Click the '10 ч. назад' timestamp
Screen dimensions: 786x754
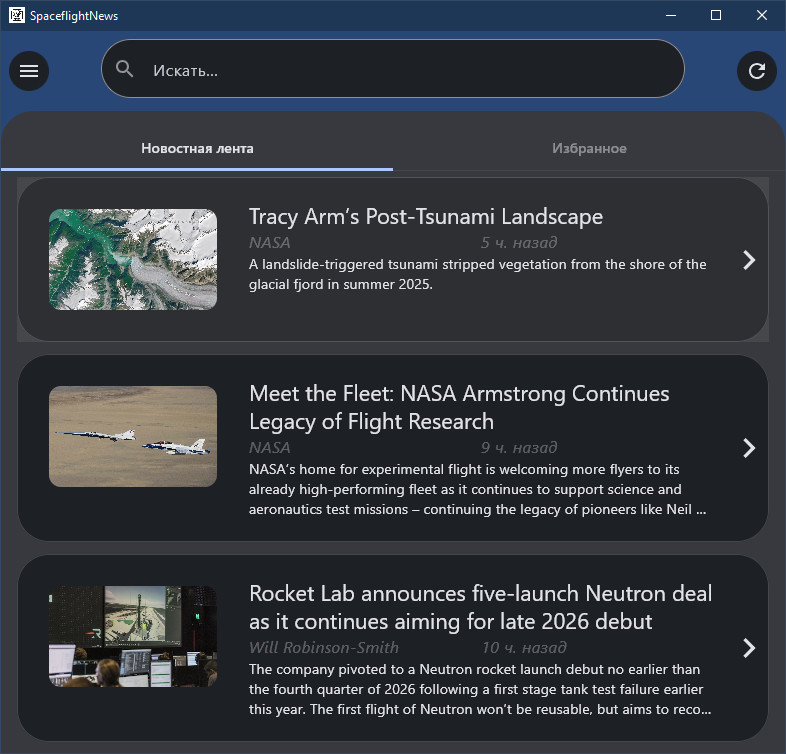tap(524, 648)
